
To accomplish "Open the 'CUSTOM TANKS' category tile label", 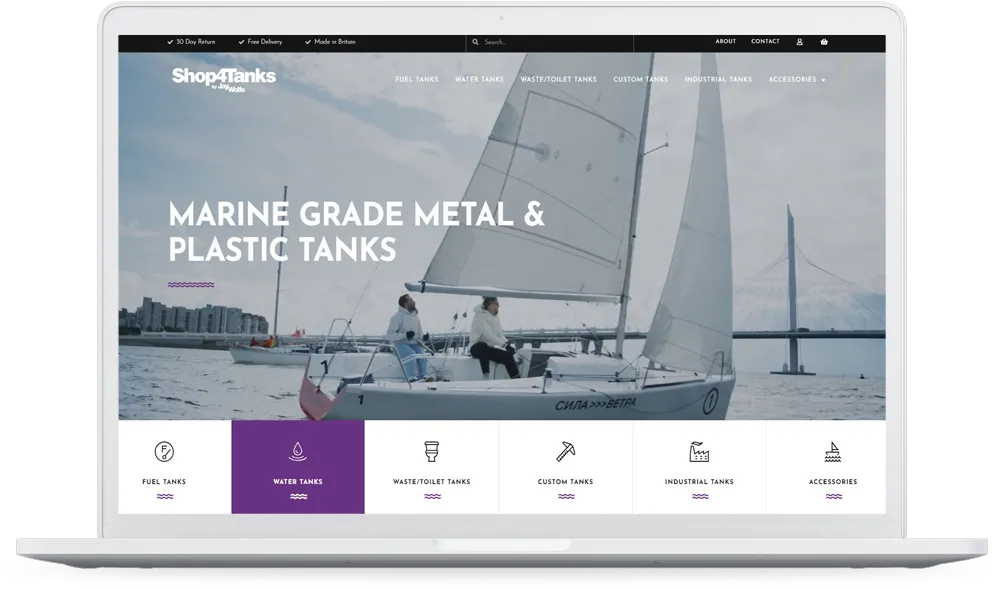I will 566,482.
